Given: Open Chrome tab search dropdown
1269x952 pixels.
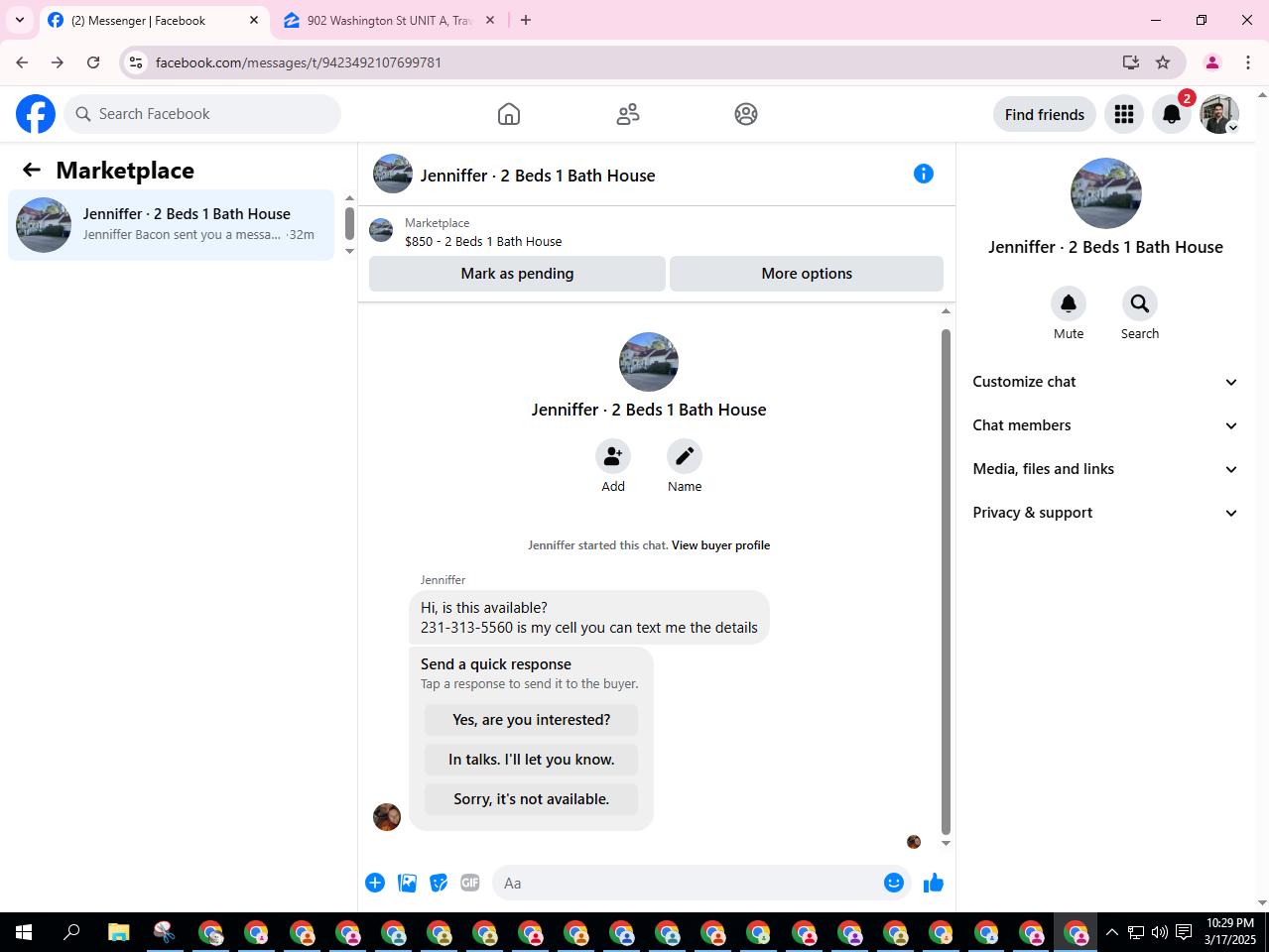Looking at the screenshot, I should tap(20, 20).
